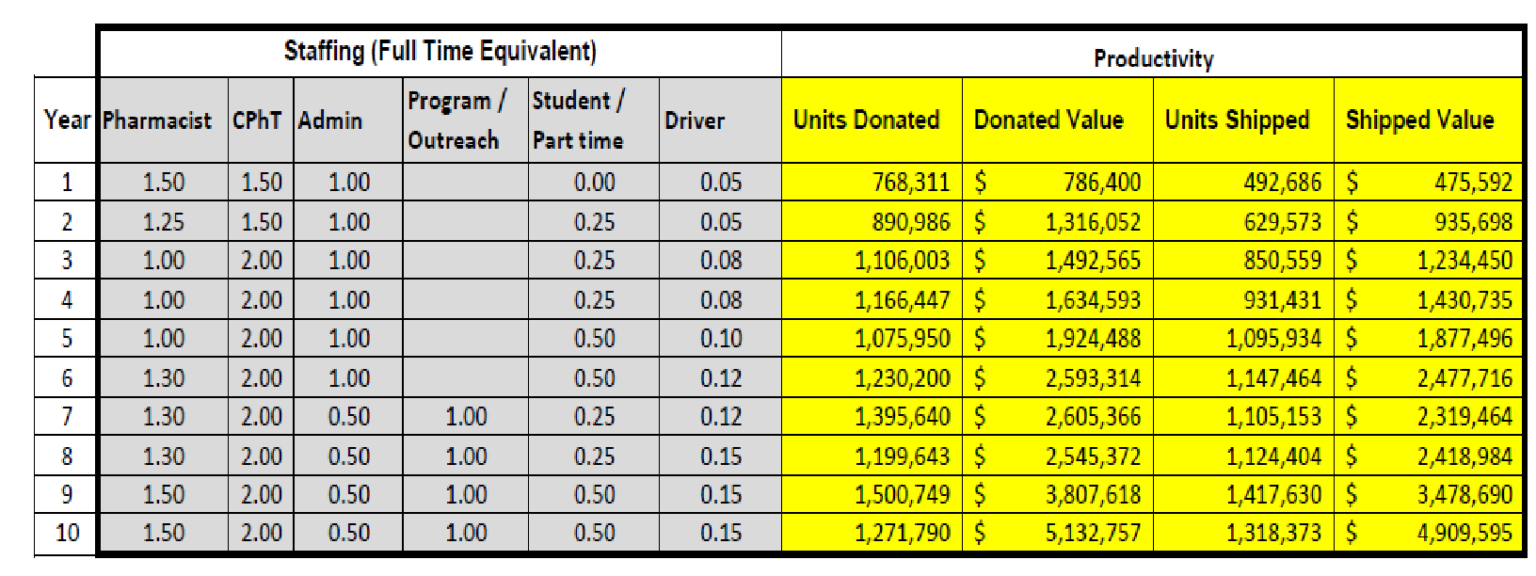This screenshot has height=576, width=1536.
Task: Click the Student / Part time header
Action: (577, 121)
